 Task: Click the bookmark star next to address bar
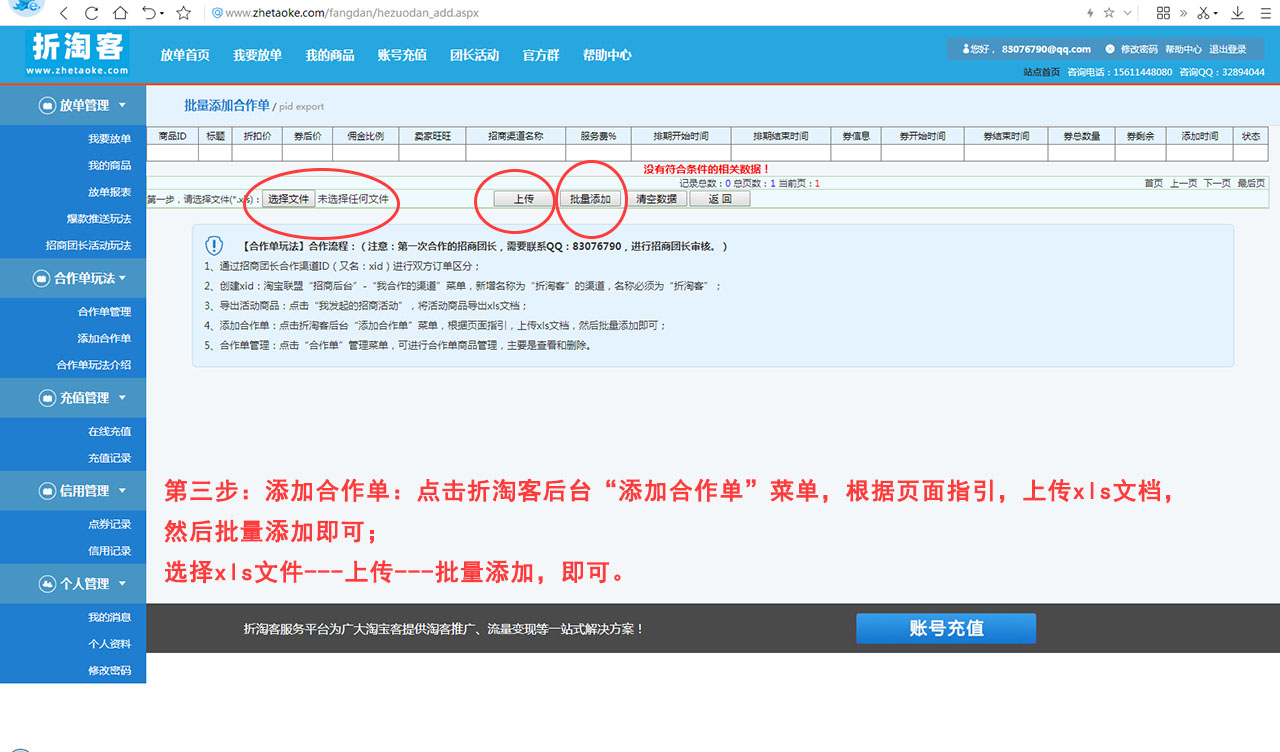(183, 13)
